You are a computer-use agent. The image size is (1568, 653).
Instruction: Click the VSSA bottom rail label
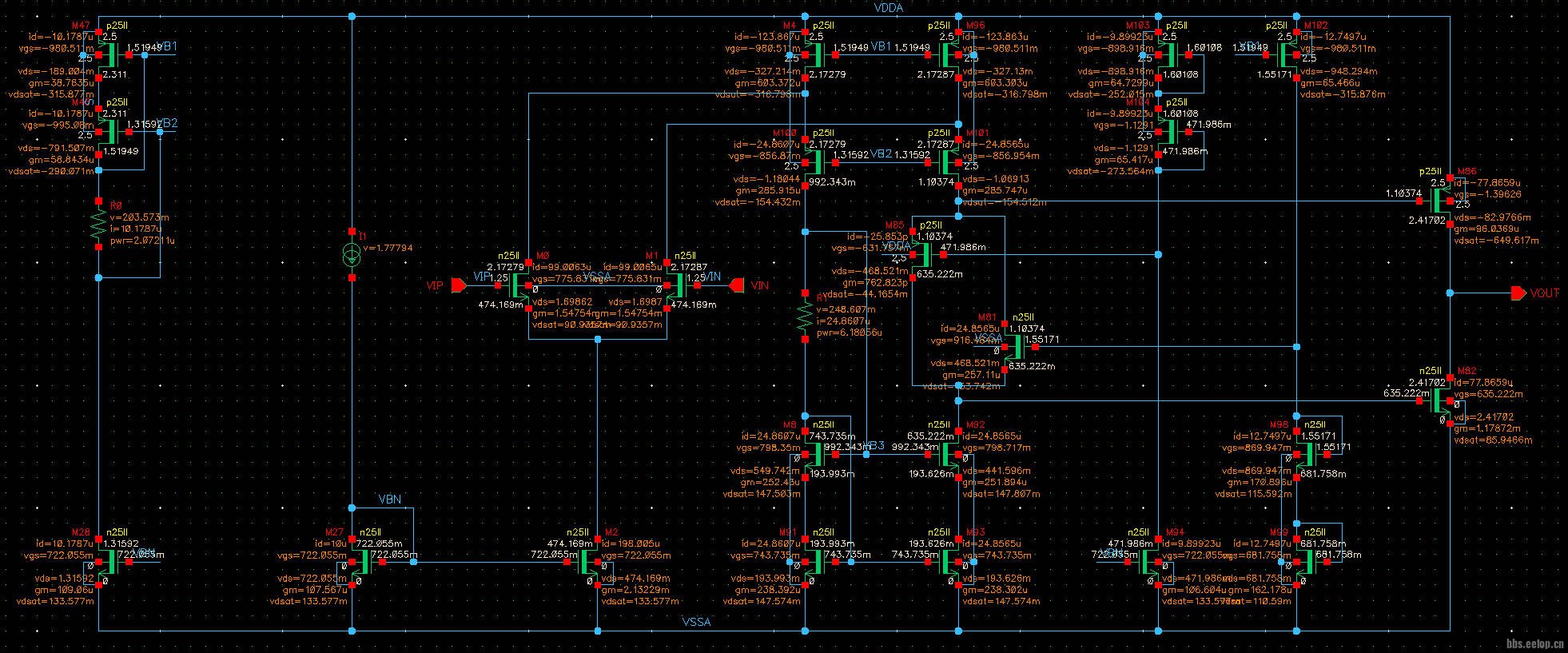[695, 621]
